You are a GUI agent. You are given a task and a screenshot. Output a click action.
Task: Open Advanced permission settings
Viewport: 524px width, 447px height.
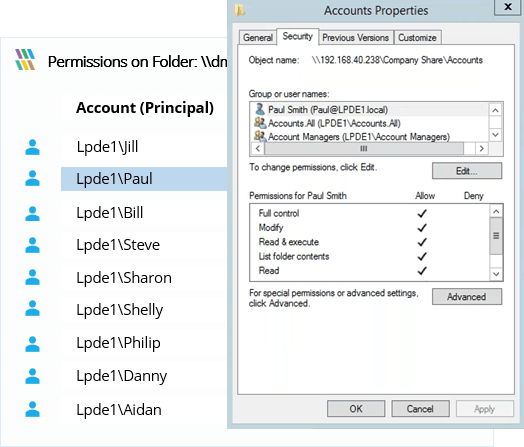click(467, 297)
